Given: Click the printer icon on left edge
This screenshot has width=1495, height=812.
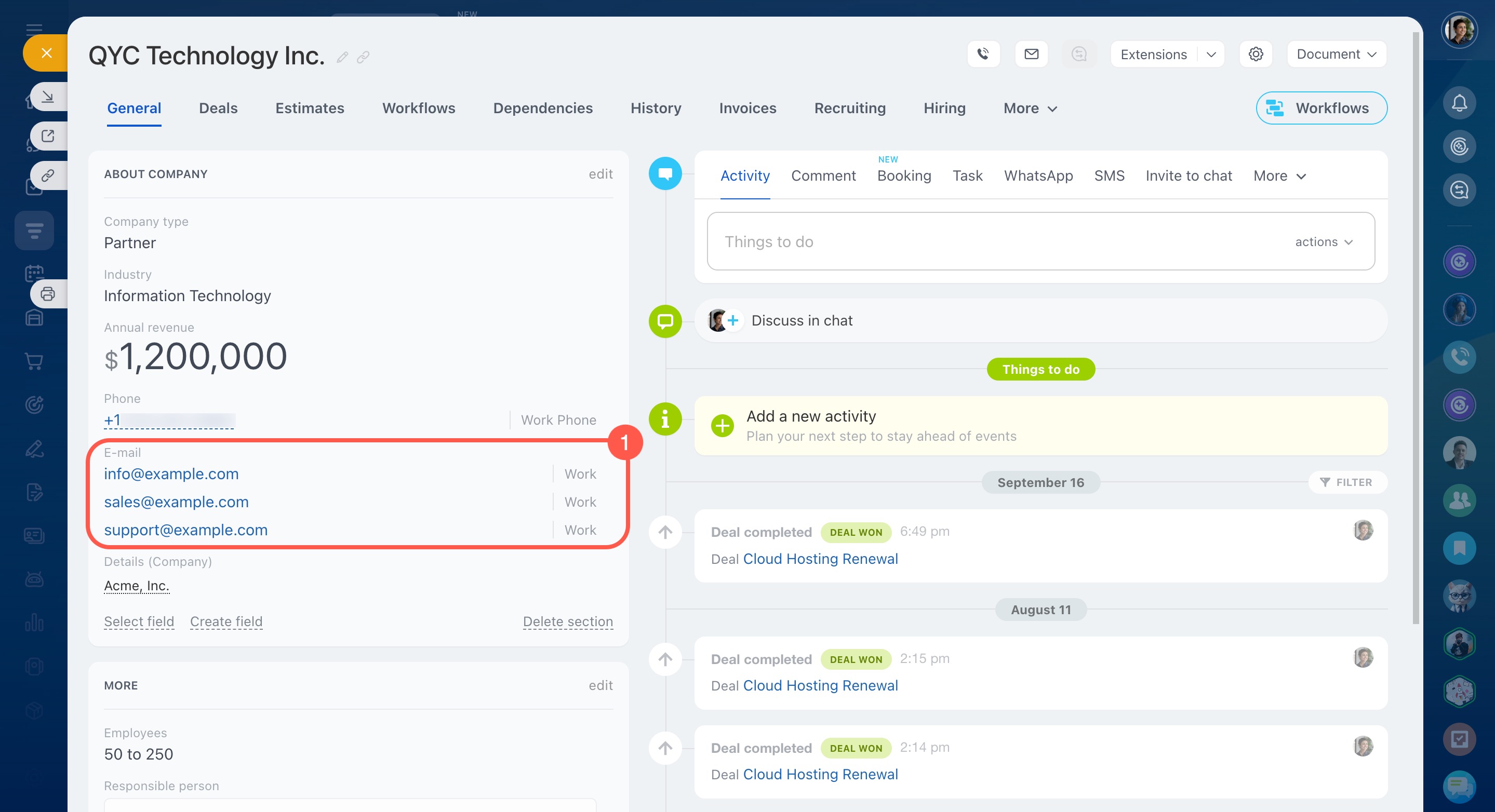Looking at the screenshot, I should tap(48, 294).
